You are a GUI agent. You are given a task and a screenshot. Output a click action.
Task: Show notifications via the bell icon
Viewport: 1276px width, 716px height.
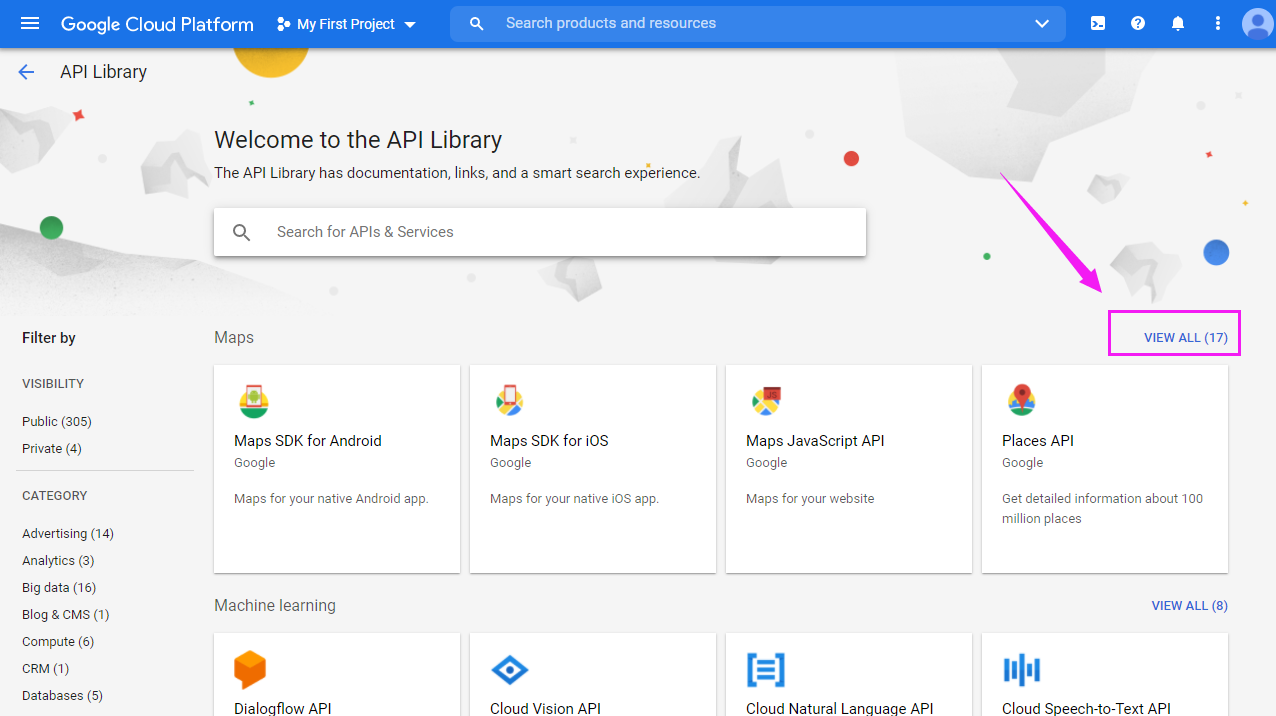pyautogui.click(x=1178, y=23)
